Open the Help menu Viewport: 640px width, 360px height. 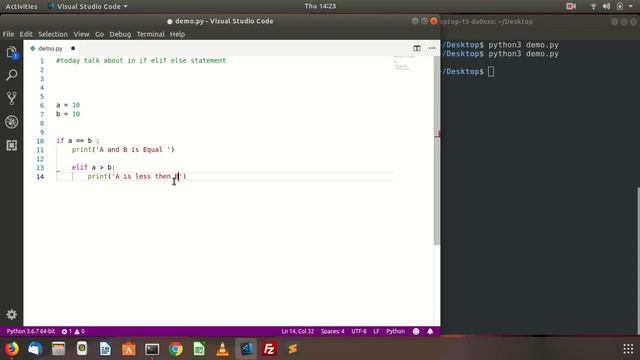177,34
